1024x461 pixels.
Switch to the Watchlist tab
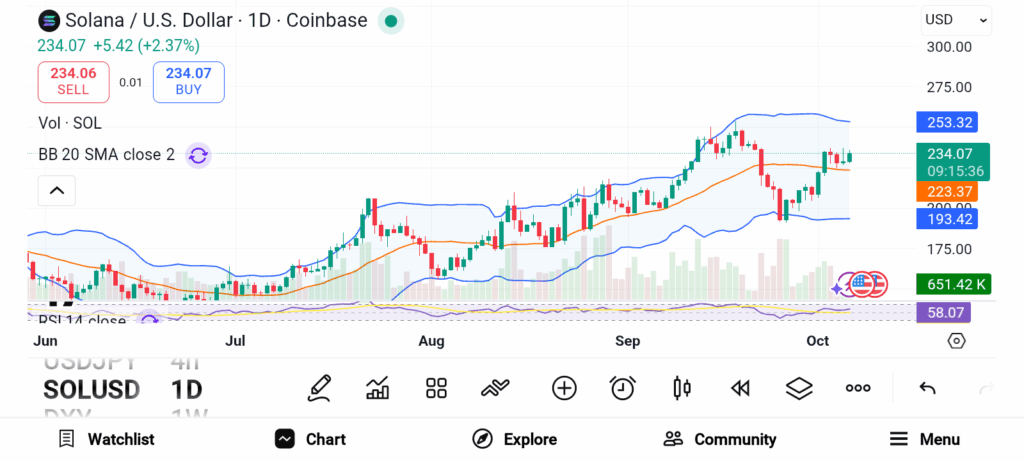coord(106,439)
